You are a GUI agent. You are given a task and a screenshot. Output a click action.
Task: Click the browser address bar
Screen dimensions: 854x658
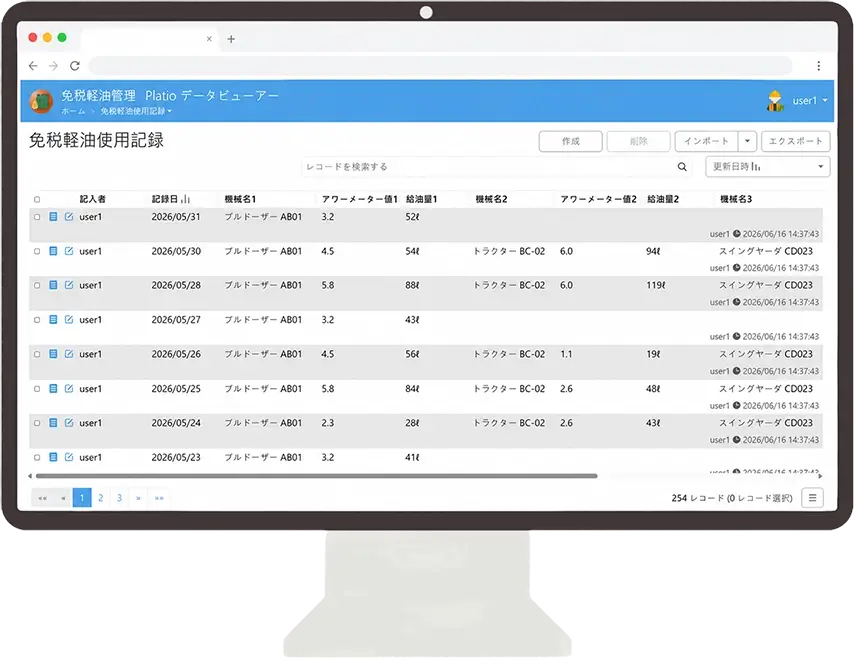[x=440, y=66]
